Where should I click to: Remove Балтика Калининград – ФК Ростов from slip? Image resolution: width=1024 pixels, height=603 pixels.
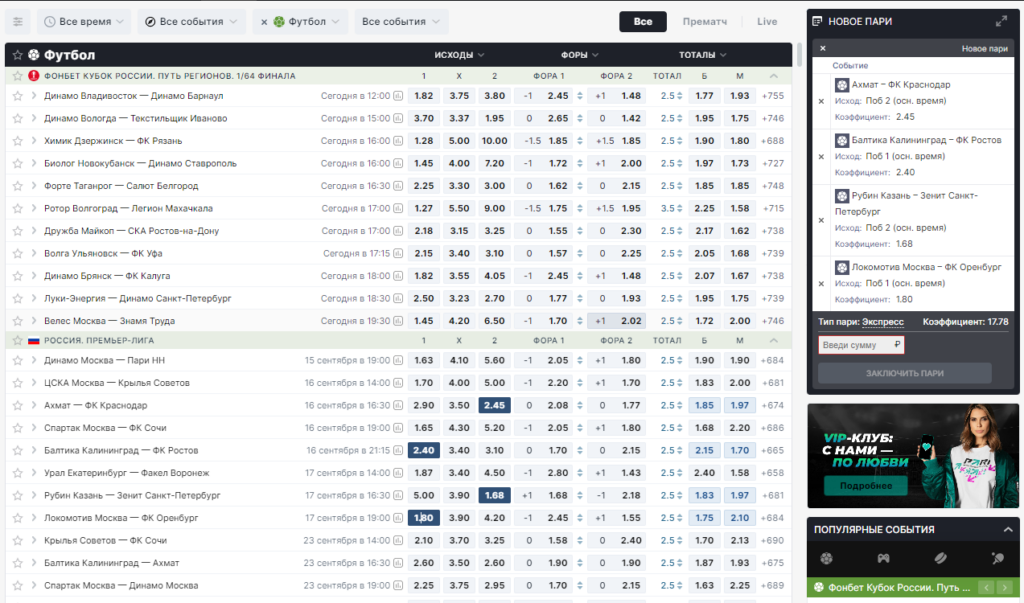point(822,157)
